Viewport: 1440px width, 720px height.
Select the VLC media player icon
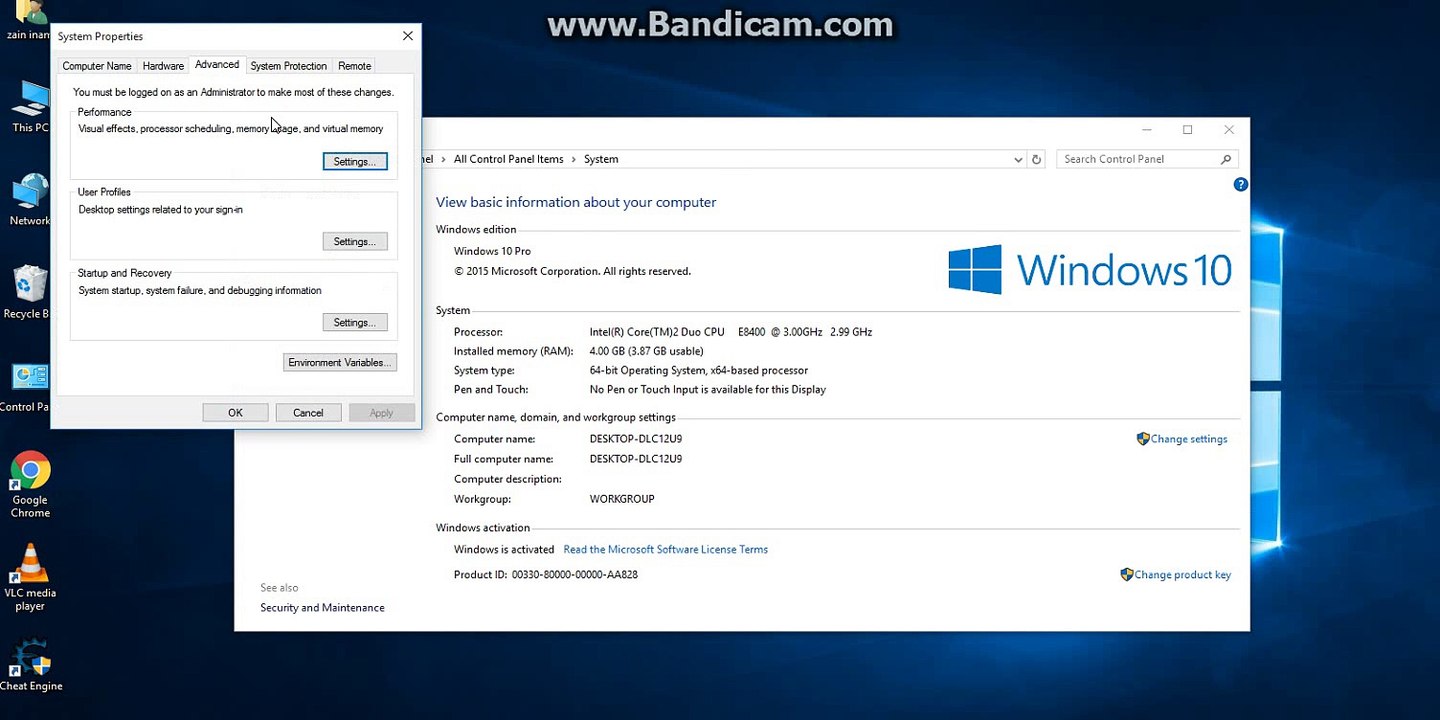pyautogui.click(x=30, y=577)
